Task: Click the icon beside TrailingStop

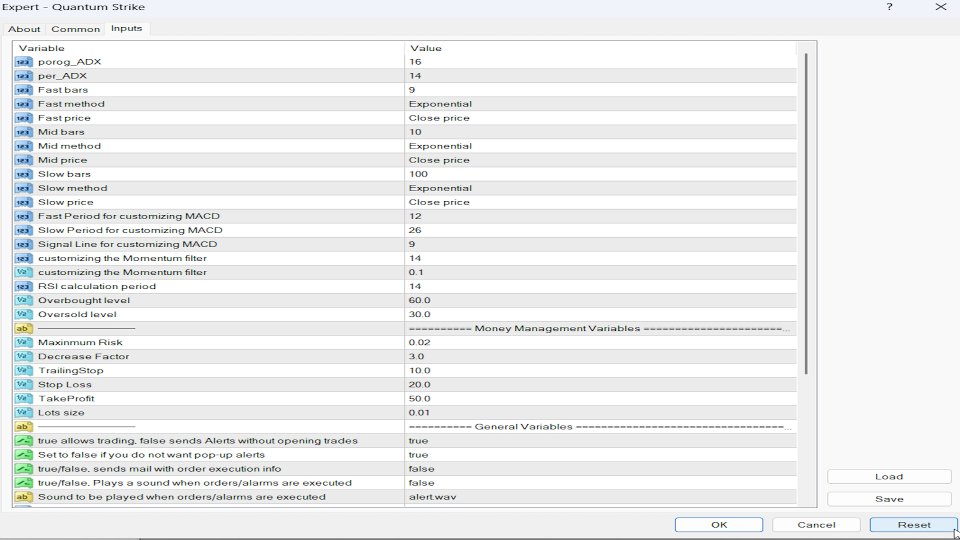Action: (x=23, y=371)
